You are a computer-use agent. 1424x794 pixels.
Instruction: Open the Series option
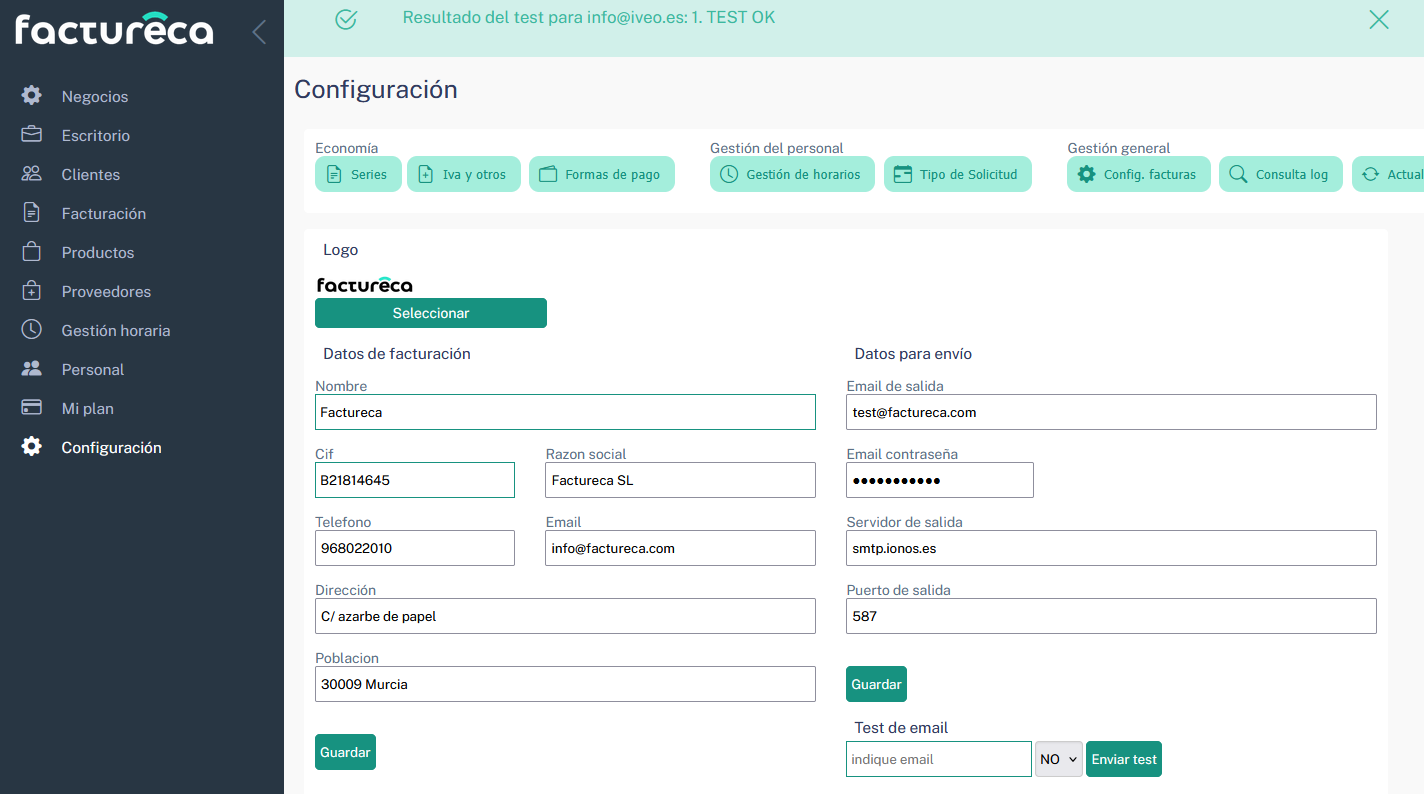click(358, 174)
